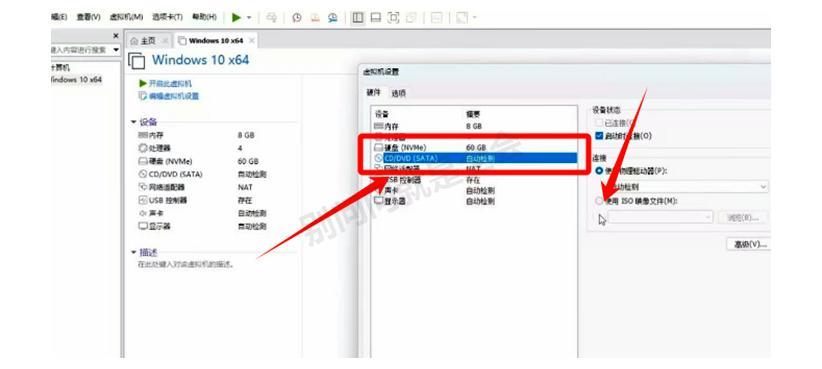Open the stretch display dropdown arrow
Screen dimensions: 822x369
pyautogui.click(x=474, y=18)
